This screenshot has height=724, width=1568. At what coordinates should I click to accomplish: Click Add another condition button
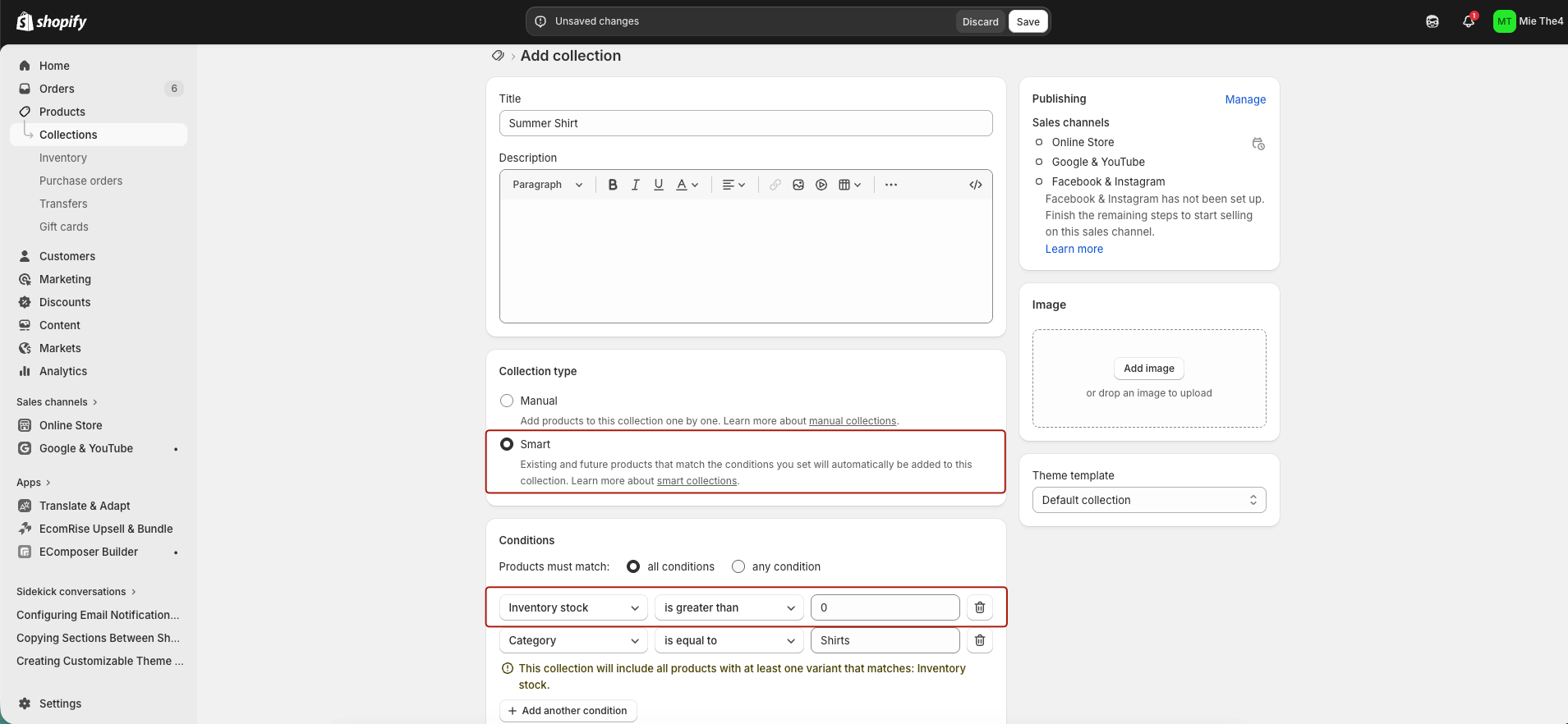(568, 711)
